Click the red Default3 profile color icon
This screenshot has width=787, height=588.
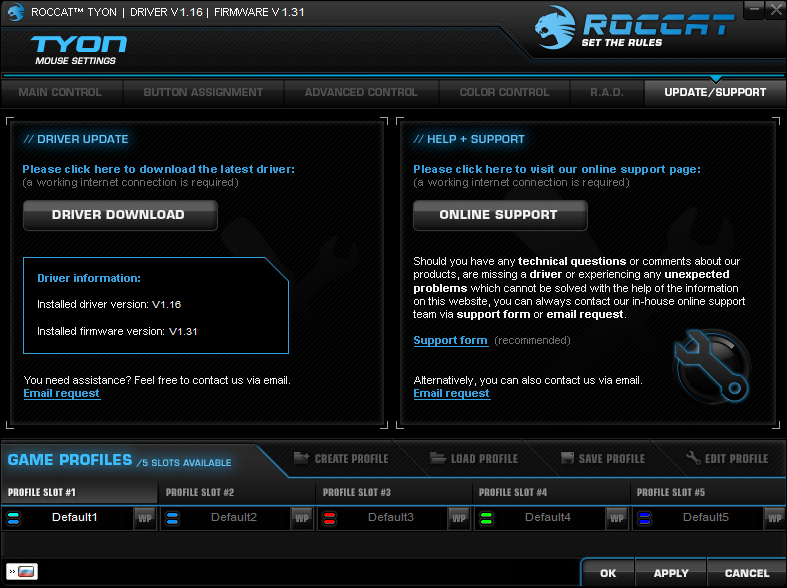tap(329, 518)
